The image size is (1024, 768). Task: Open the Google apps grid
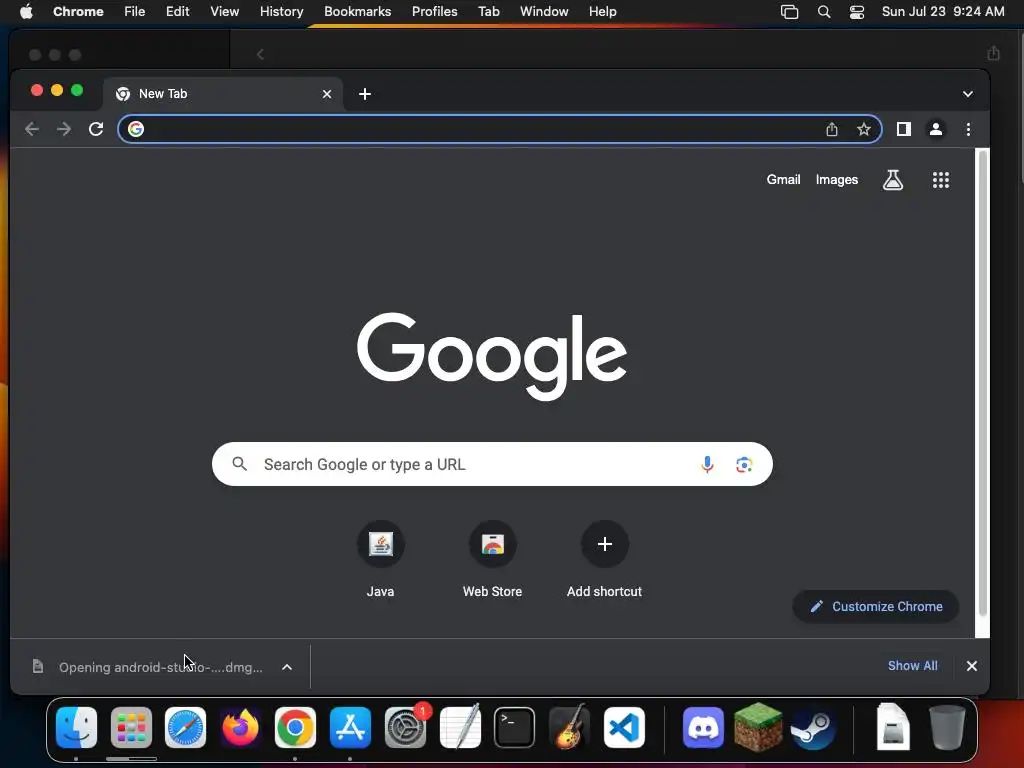tap(941, 180)
